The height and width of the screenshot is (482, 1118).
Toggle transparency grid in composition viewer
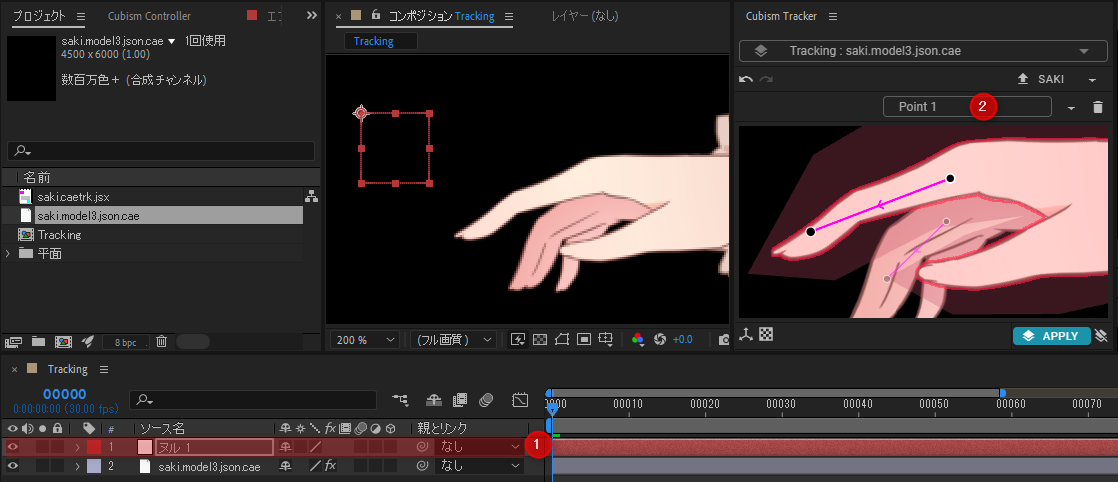click(x=540, y=340)
